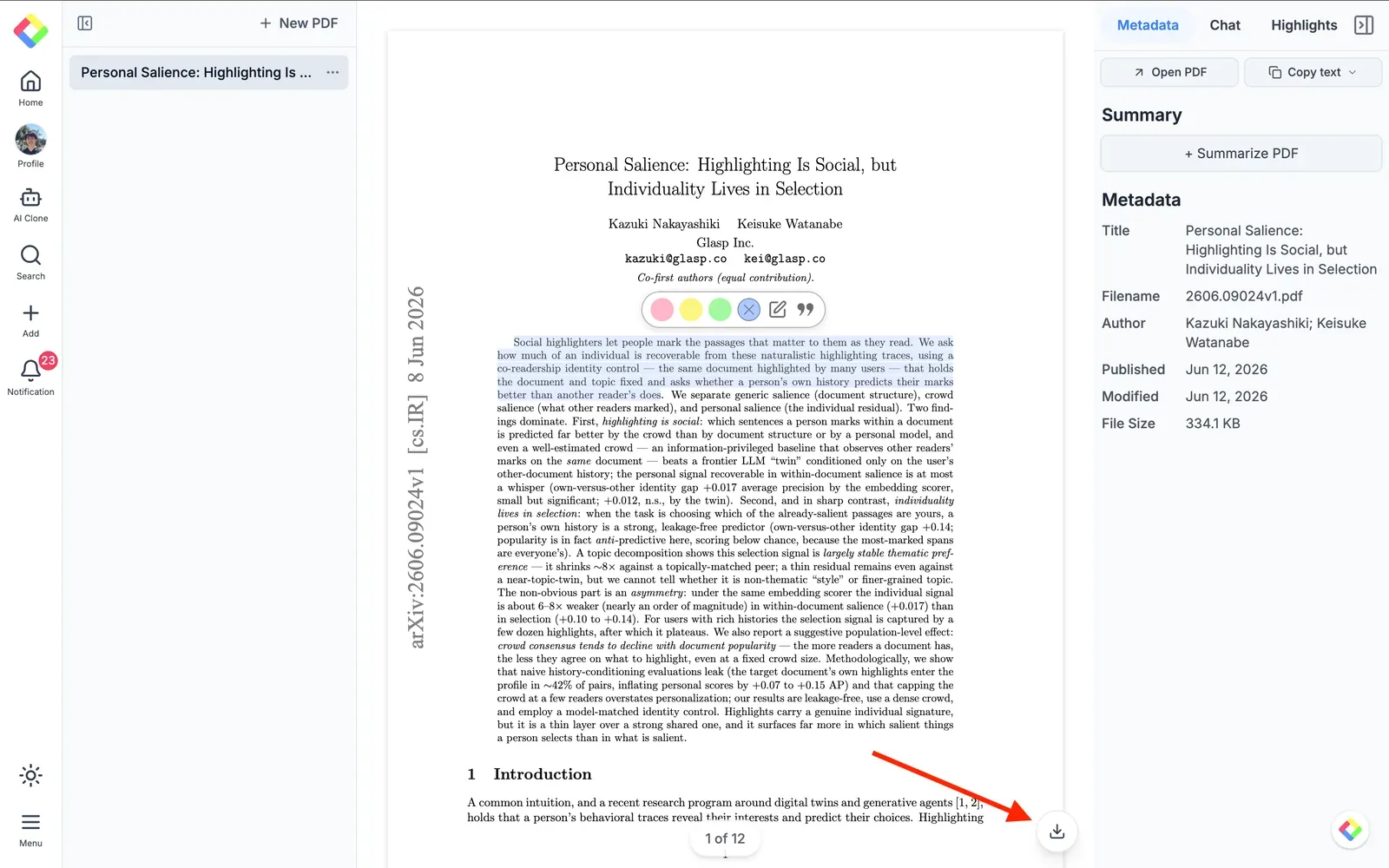
Task: Choose the yellow highlight color
Action: pos(691,309)
